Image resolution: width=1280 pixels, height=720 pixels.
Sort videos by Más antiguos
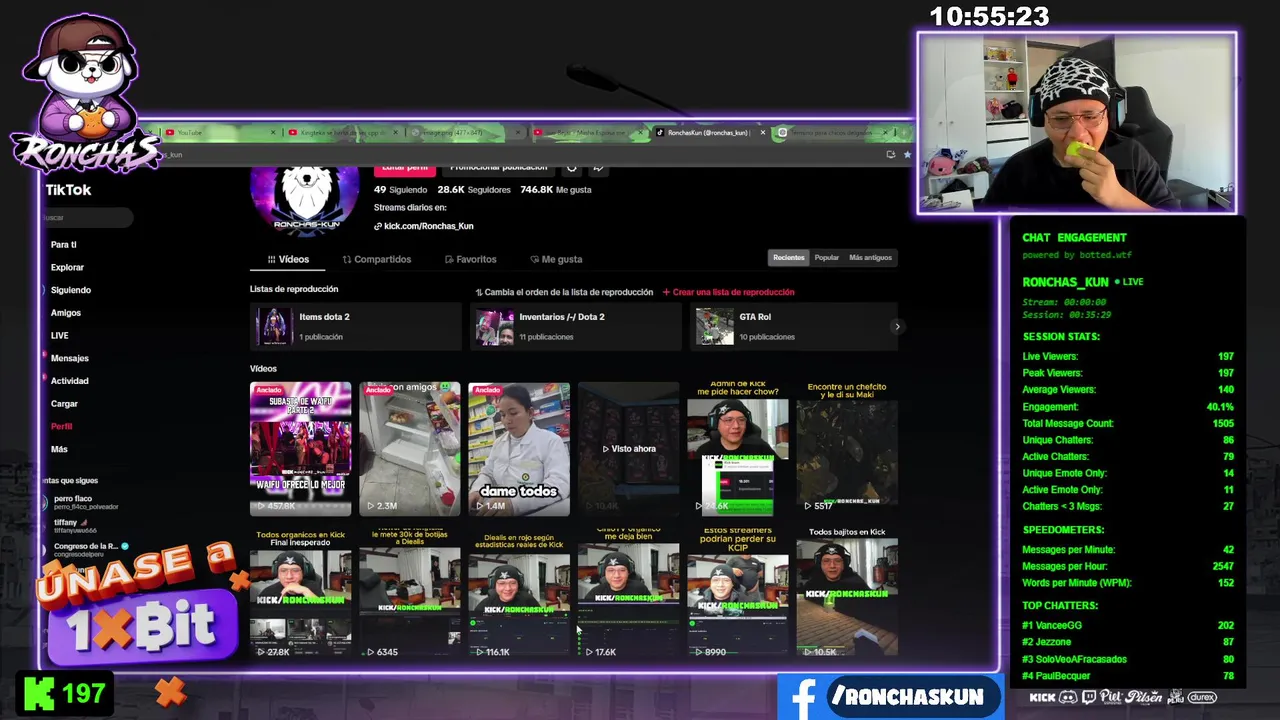tap(870, 257)
